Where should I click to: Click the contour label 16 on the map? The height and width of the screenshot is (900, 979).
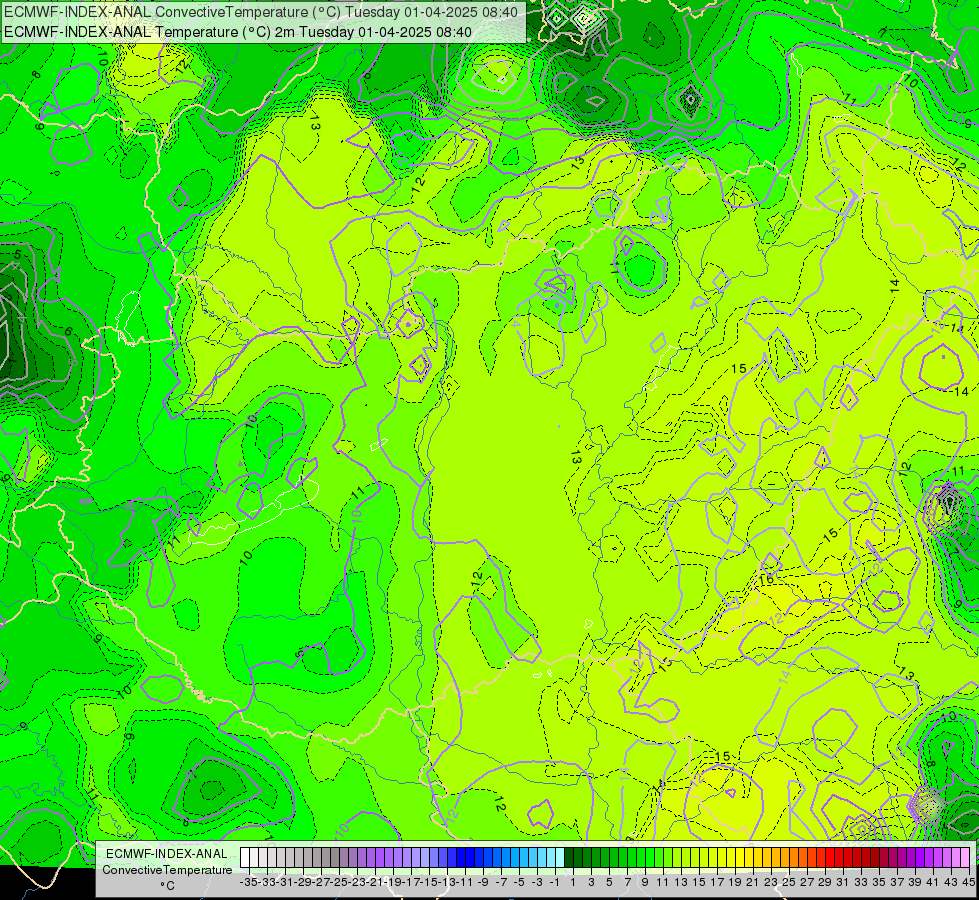point(766,580)
